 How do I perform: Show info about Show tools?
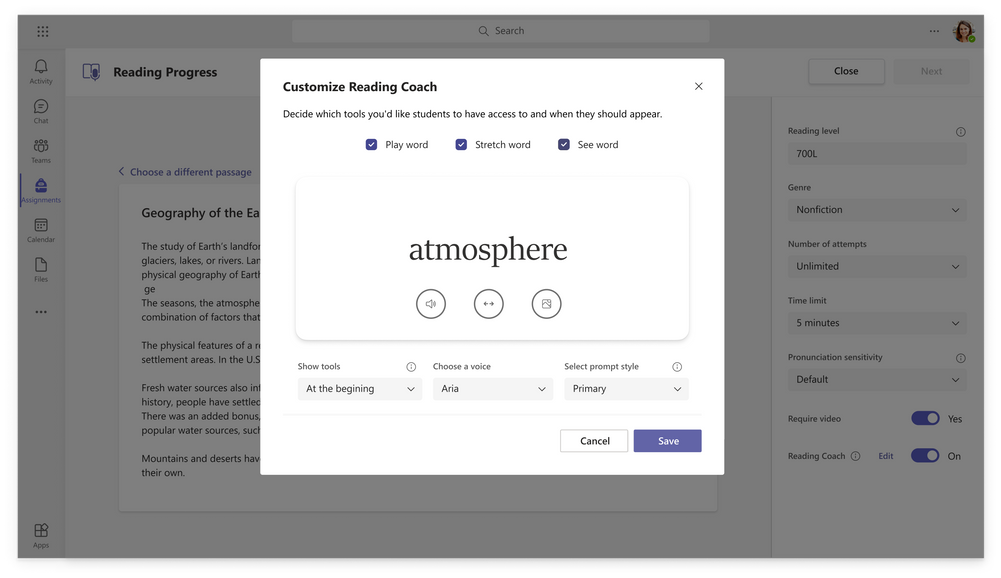(x=411, y=367)
